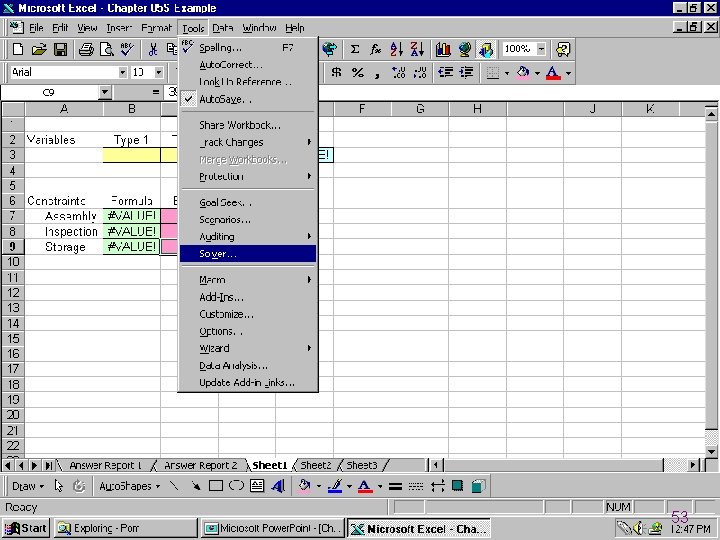Screen dimensions: 720x540
Task: Select the Arrow drawing tool
Action: click(x=196, y=486)
